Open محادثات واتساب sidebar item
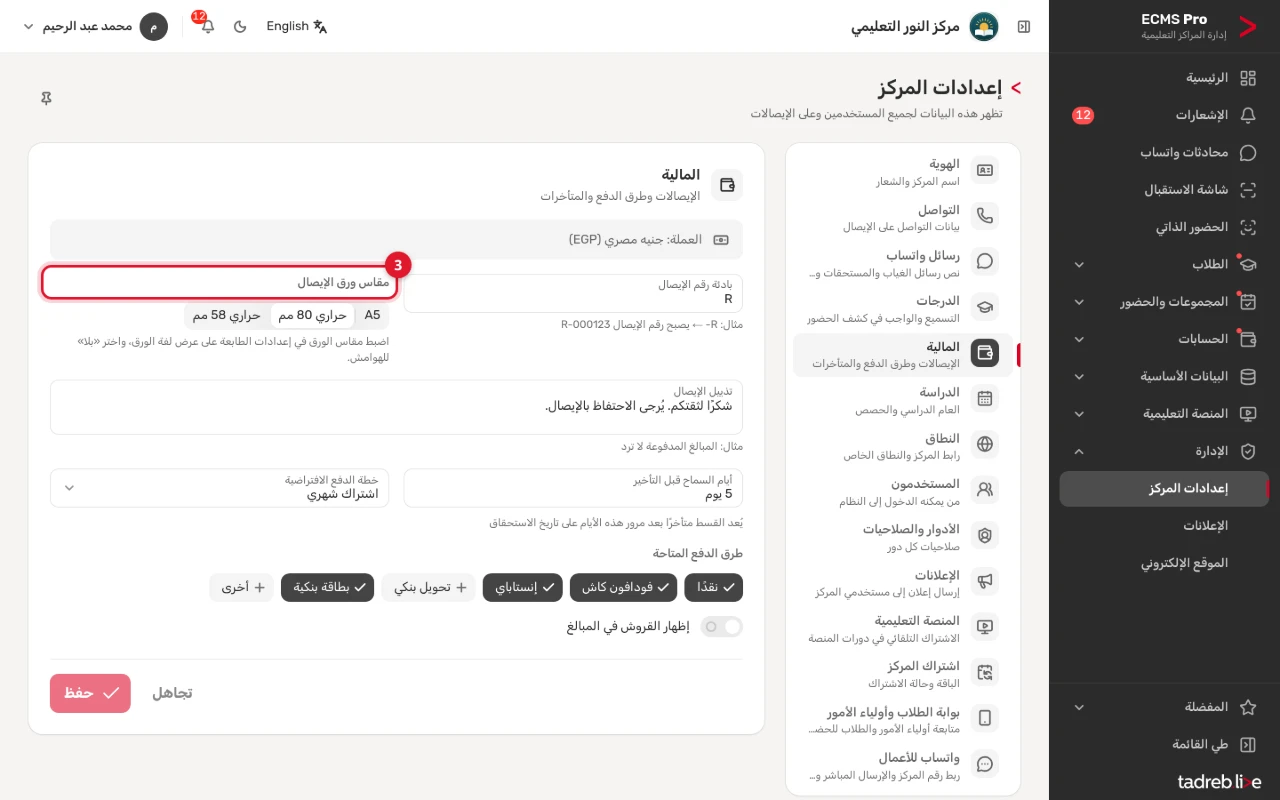This screenshot has width=1280, height=800. 1164,153
